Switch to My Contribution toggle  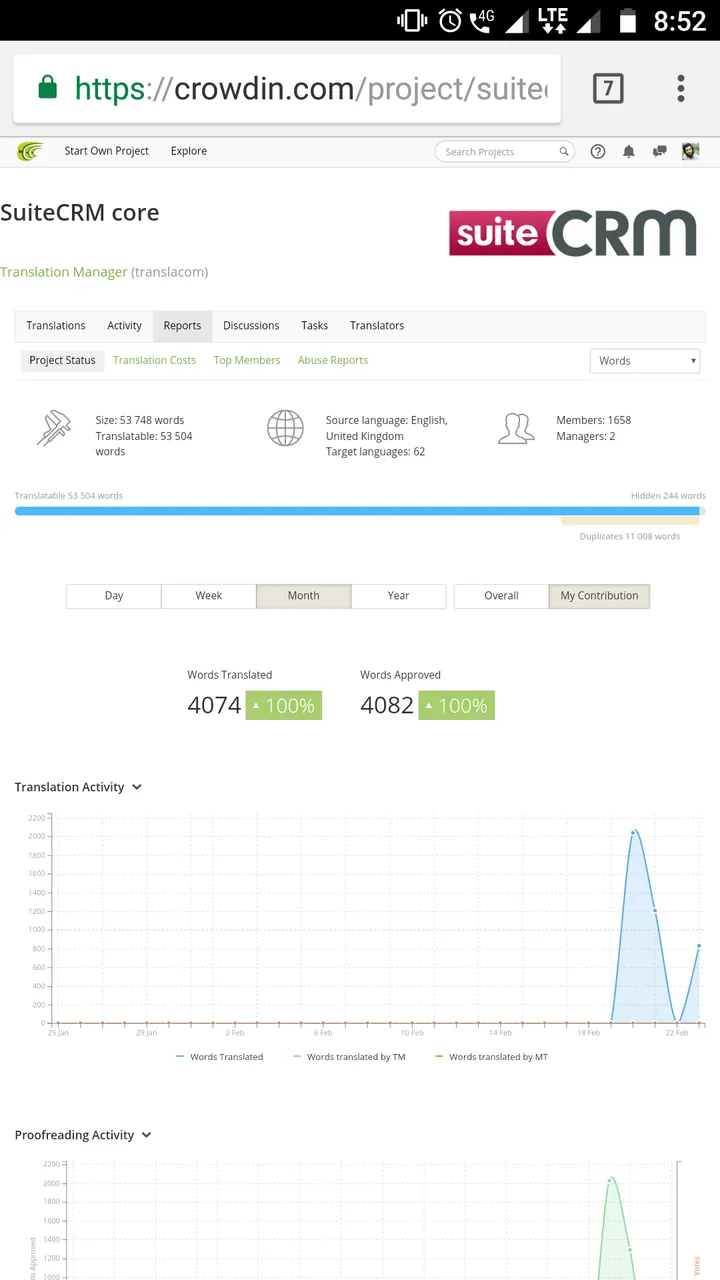(600, 596)
